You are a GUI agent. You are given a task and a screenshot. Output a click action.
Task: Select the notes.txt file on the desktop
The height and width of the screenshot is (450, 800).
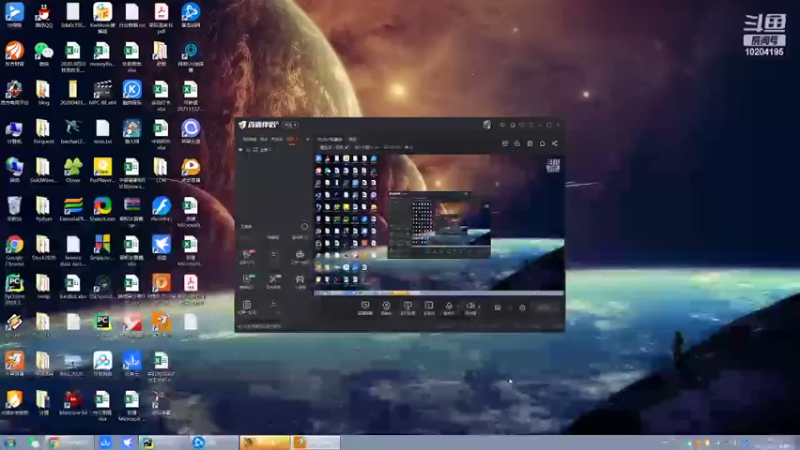[x=103, y=131]
